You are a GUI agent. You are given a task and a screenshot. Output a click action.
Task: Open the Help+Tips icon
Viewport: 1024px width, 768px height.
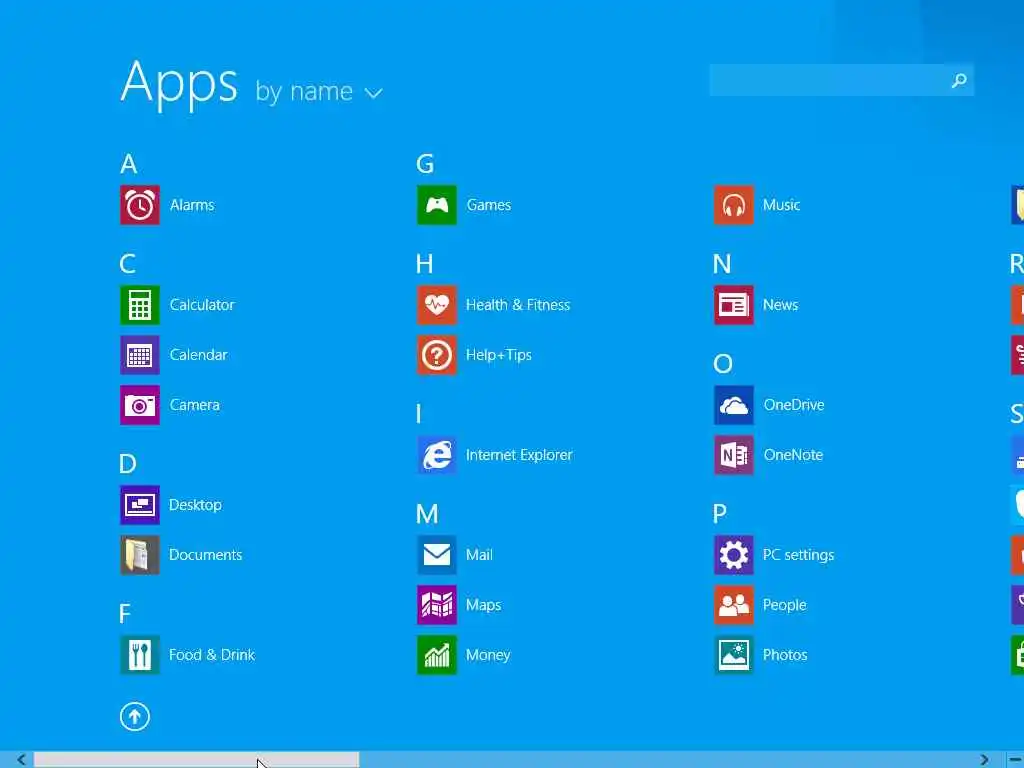[437, 355]
